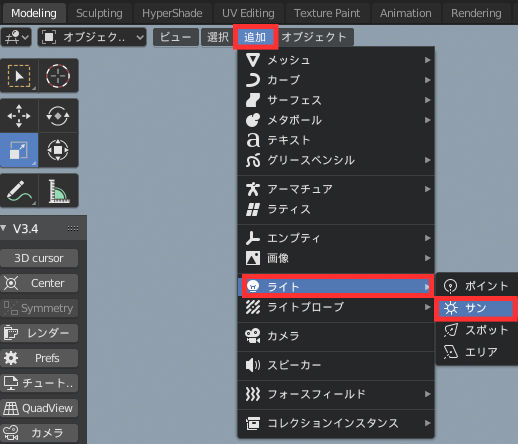Select the Move tool icon
This screenshot has height=444, width=518.
pyautogui.click(x=19, y=116)
